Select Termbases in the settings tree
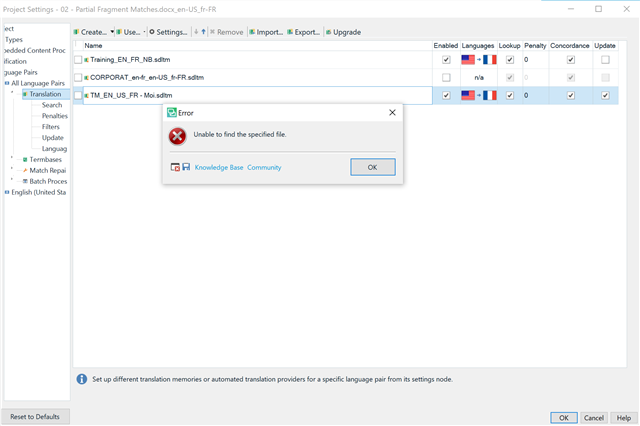Image resolution: width=640 pixels, height=426 pixels. click(x=46, y=160)
